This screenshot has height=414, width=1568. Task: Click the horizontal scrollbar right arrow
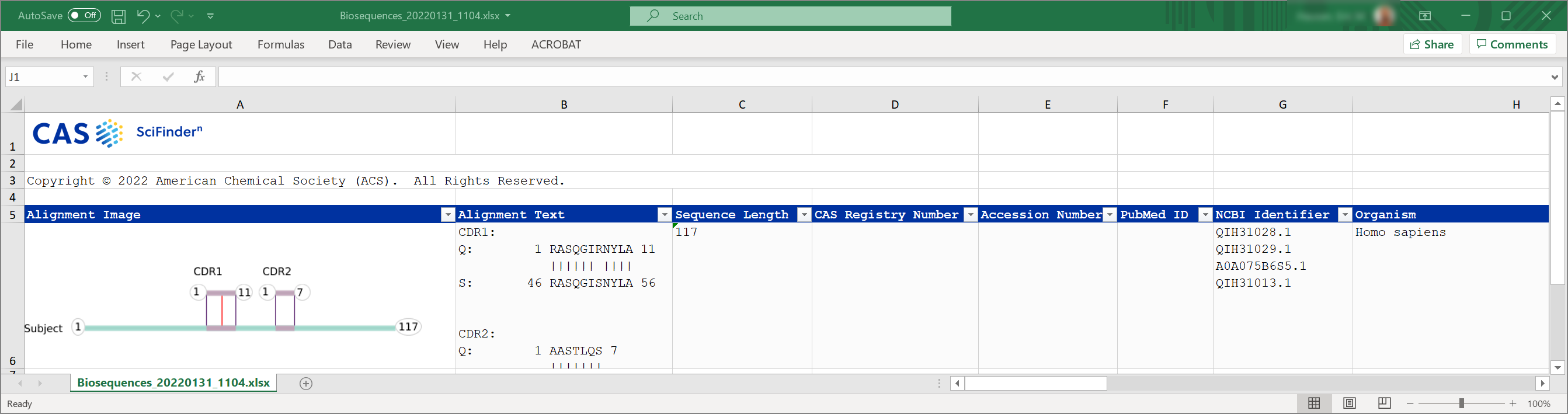pos(1542,383)
